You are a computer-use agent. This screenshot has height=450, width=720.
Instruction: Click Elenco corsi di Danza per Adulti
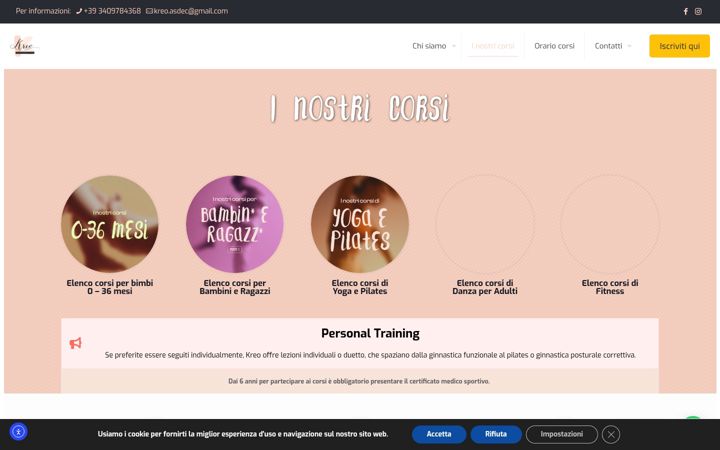(x=485, y=287)
